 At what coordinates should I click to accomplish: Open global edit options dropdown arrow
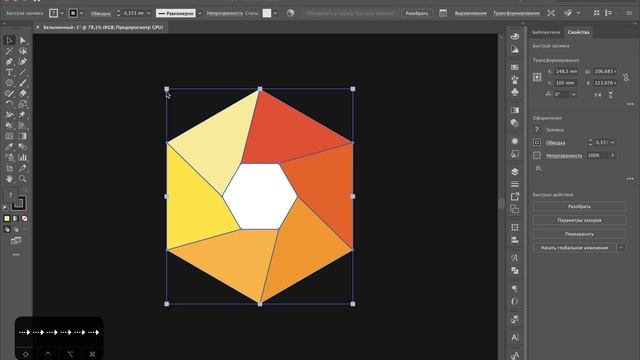pos(621,248)
